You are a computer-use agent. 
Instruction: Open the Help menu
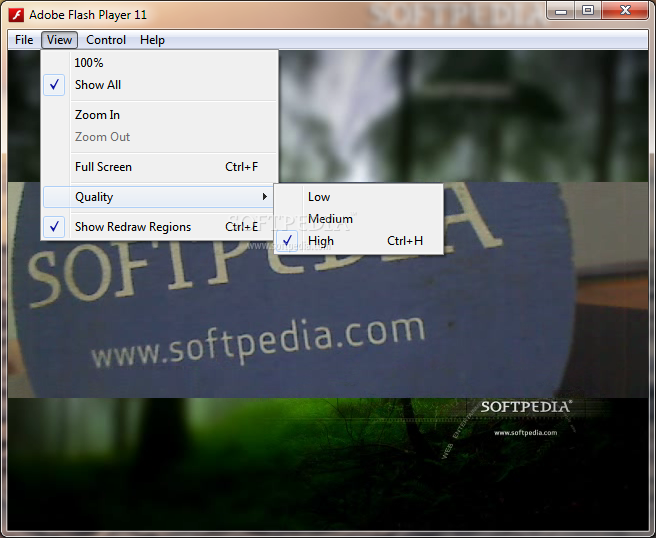[152, 40]
